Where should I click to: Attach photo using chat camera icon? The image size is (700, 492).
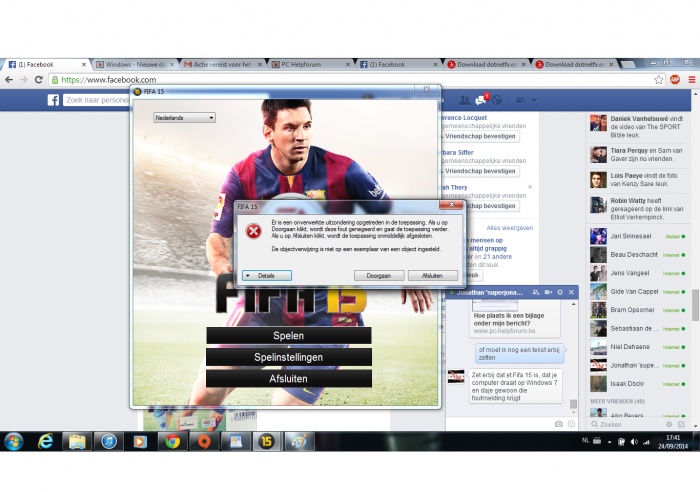coord(558,424)
